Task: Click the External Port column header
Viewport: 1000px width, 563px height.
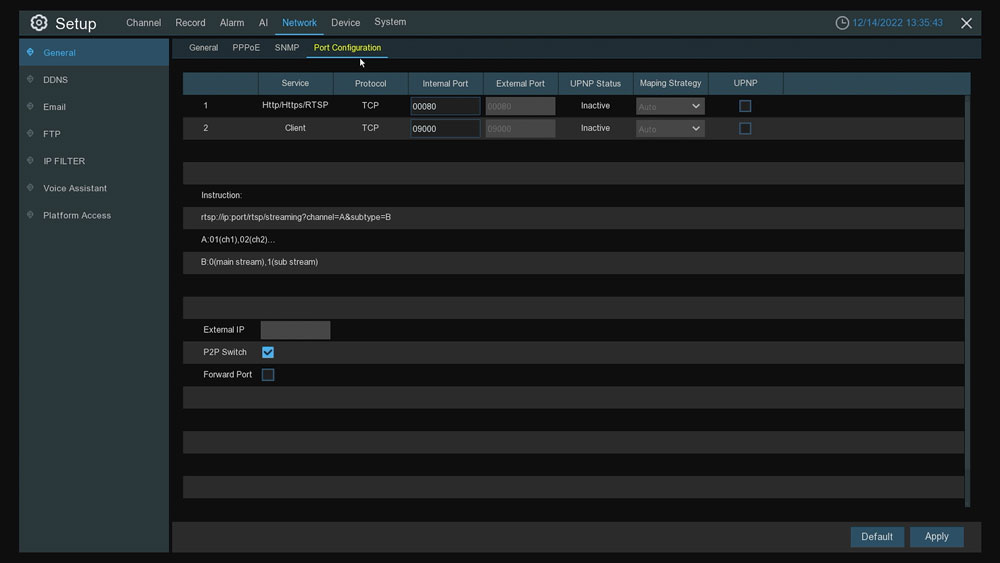Action: tap(520, 84)
